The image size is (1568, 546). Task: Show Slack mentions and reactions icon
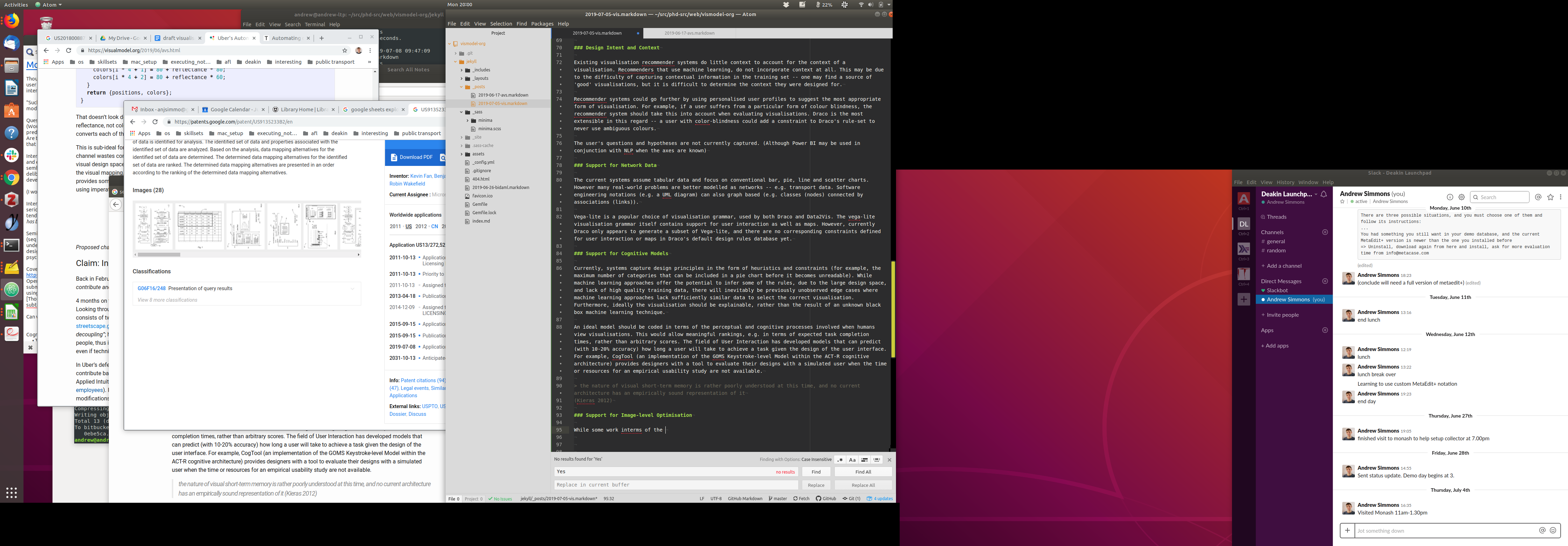pyautogui.click(x=1538, y=197)
